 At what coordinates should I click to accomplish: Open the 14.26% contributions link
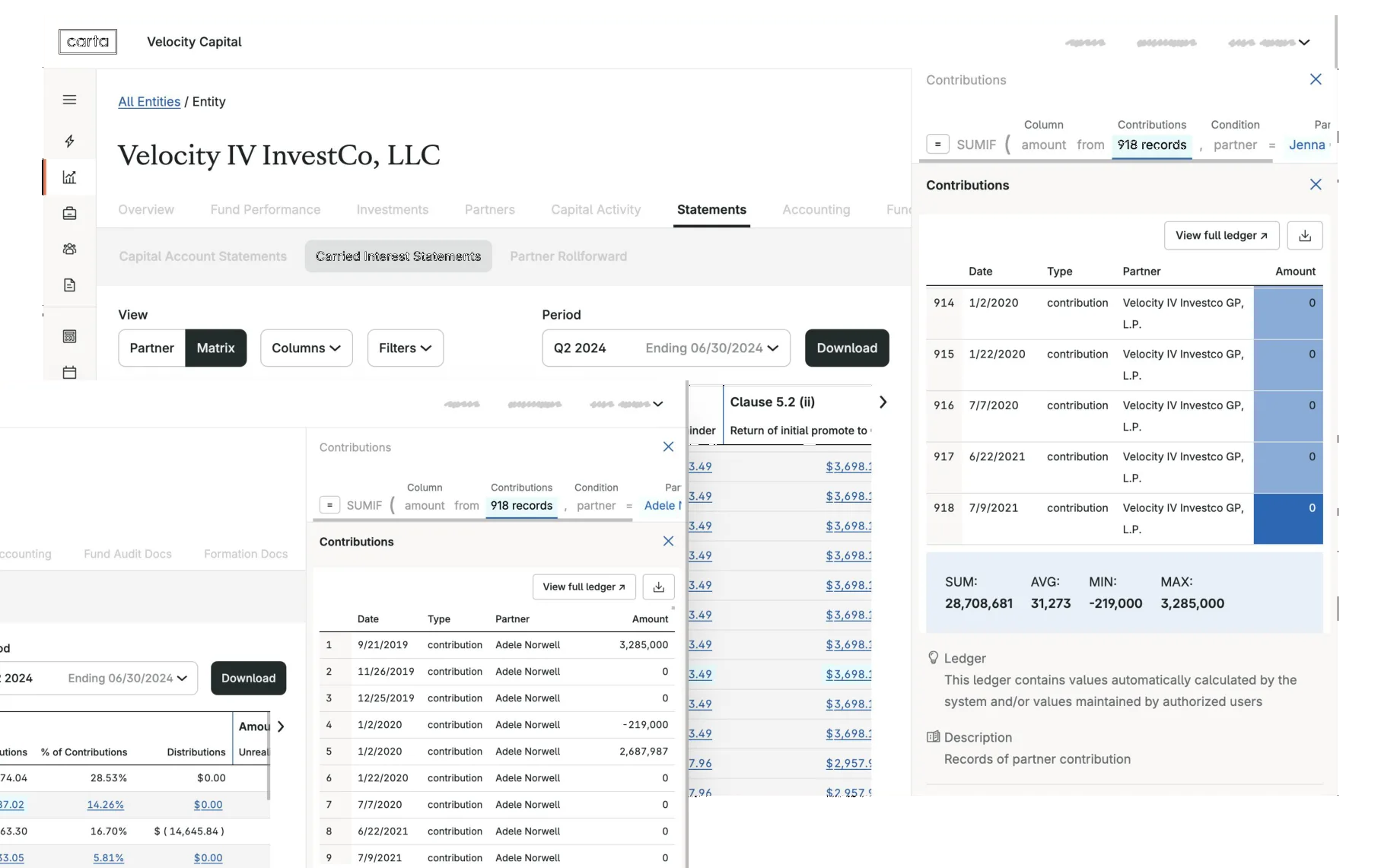106,805
